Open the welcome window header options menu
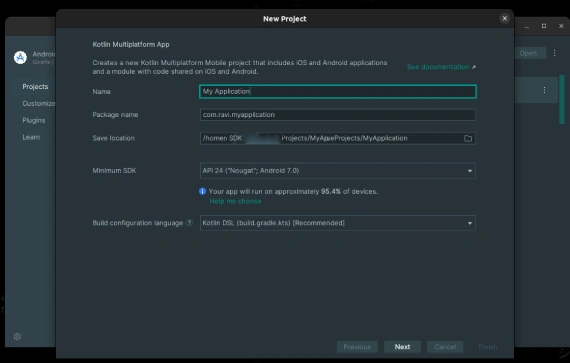The height and width of the screenshot is (363, 570). click(554, 53)
